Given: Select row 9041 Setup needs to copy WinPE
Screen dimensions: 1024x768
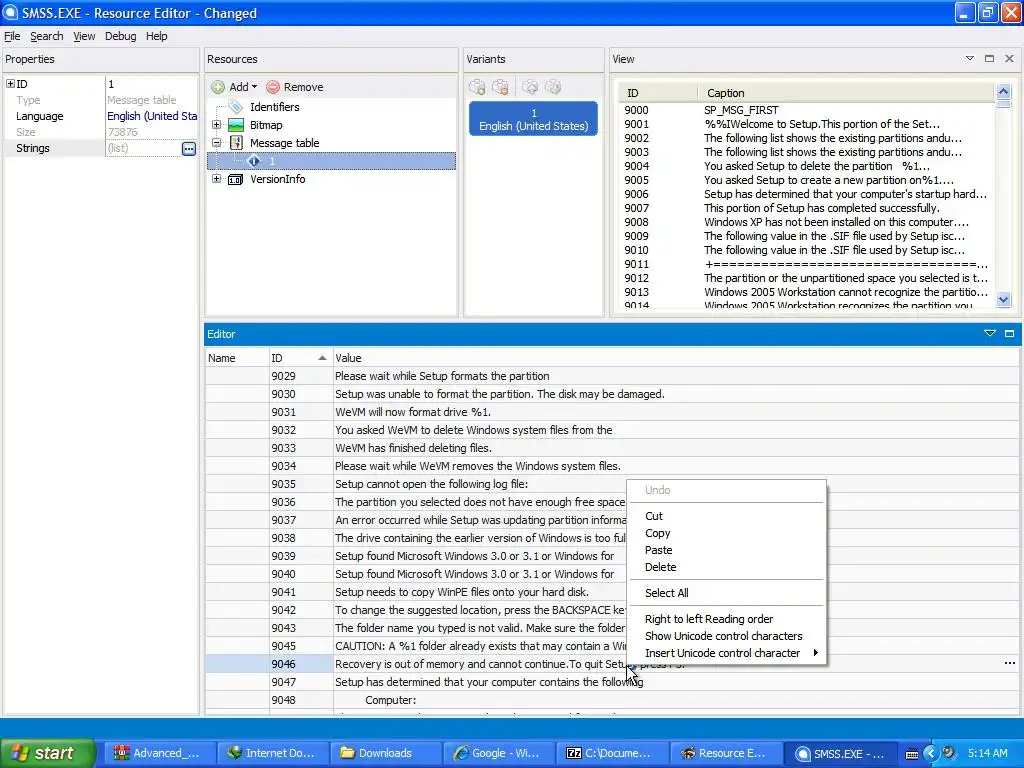Looking at the screenshot, I should (x=612, y=592).
